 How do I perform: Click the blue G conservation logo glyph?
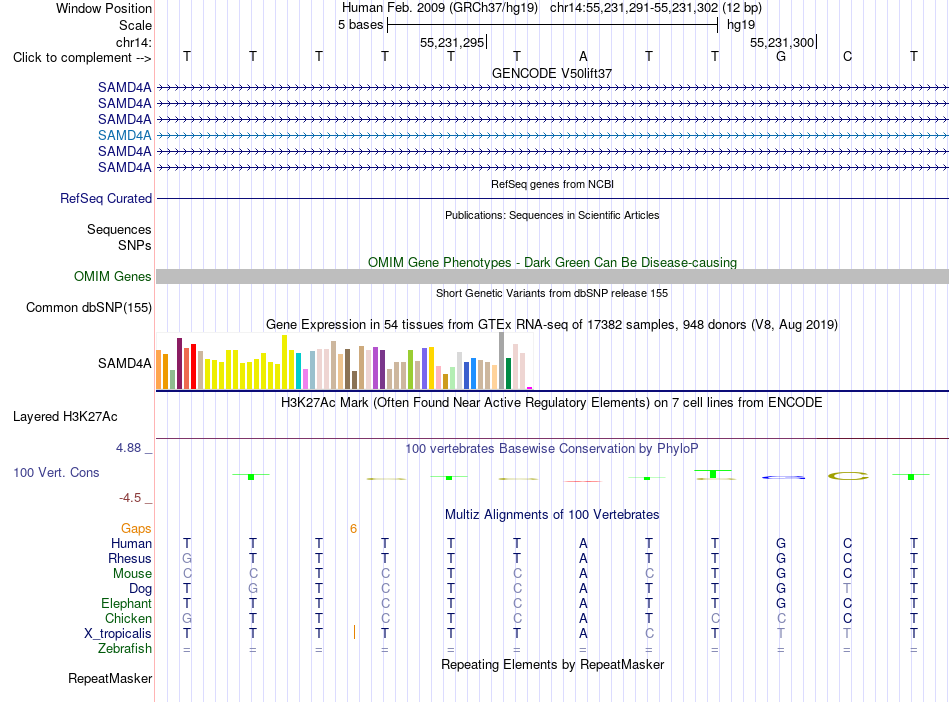[x=783, y=477]
